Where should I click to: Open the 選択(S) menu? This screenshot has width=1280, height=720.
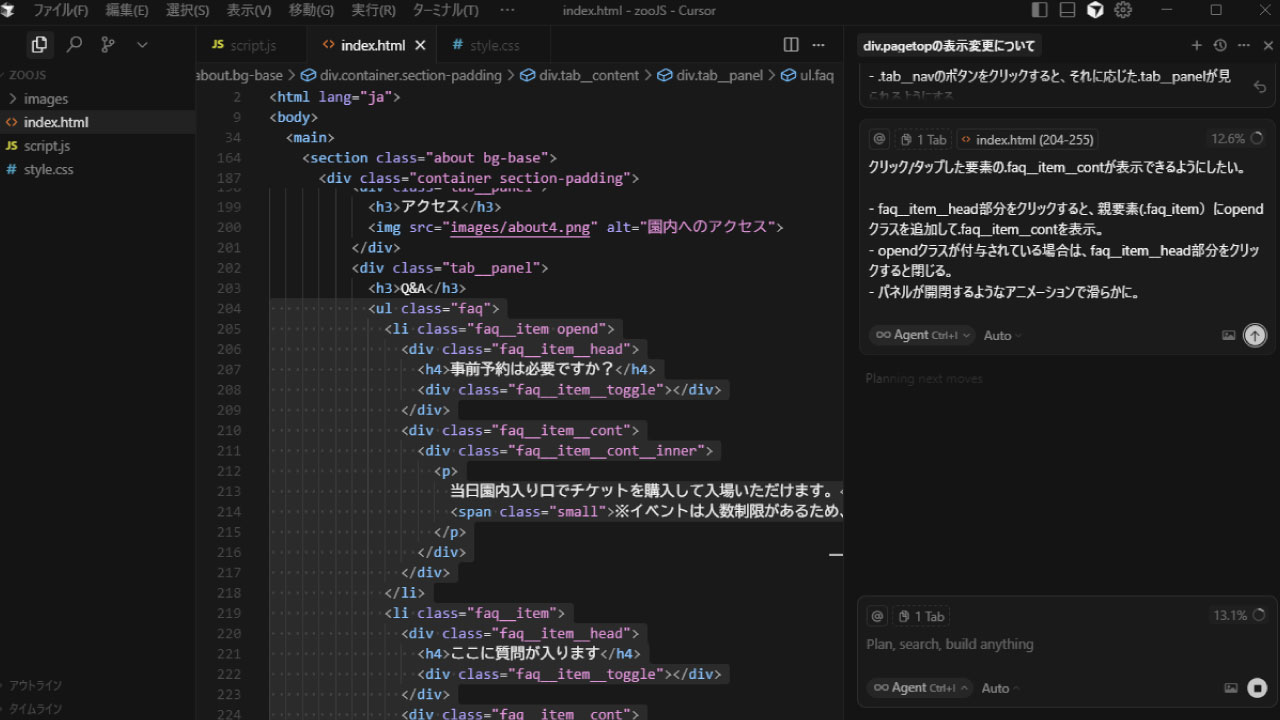[x=187, y=10]
